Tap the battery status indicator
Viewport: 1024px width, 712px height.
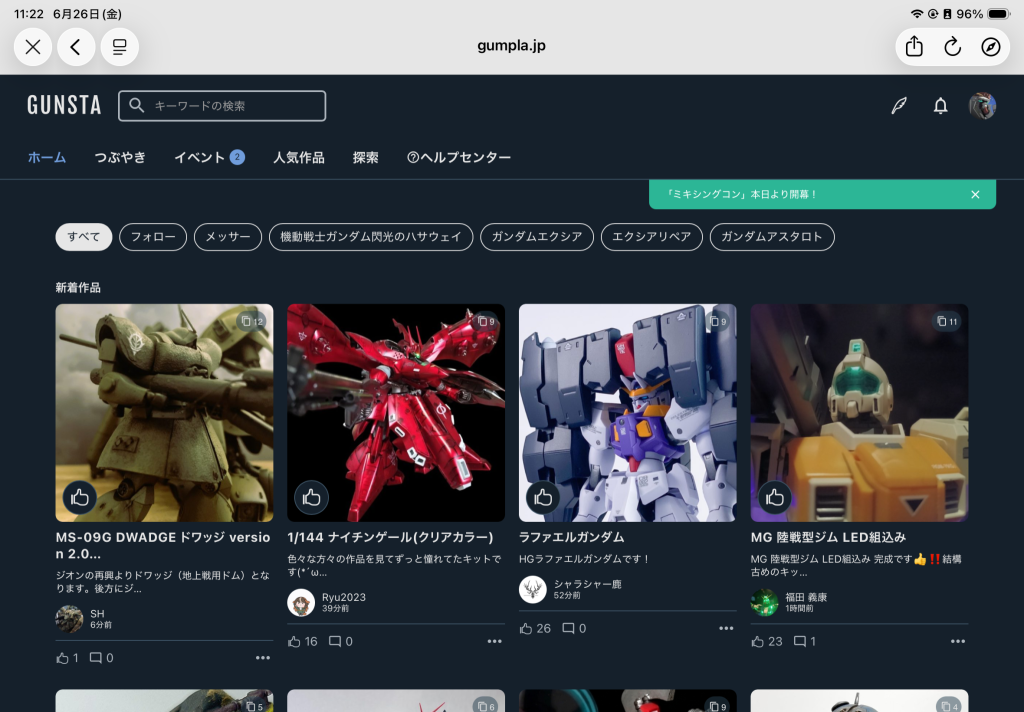coord(999,14)
